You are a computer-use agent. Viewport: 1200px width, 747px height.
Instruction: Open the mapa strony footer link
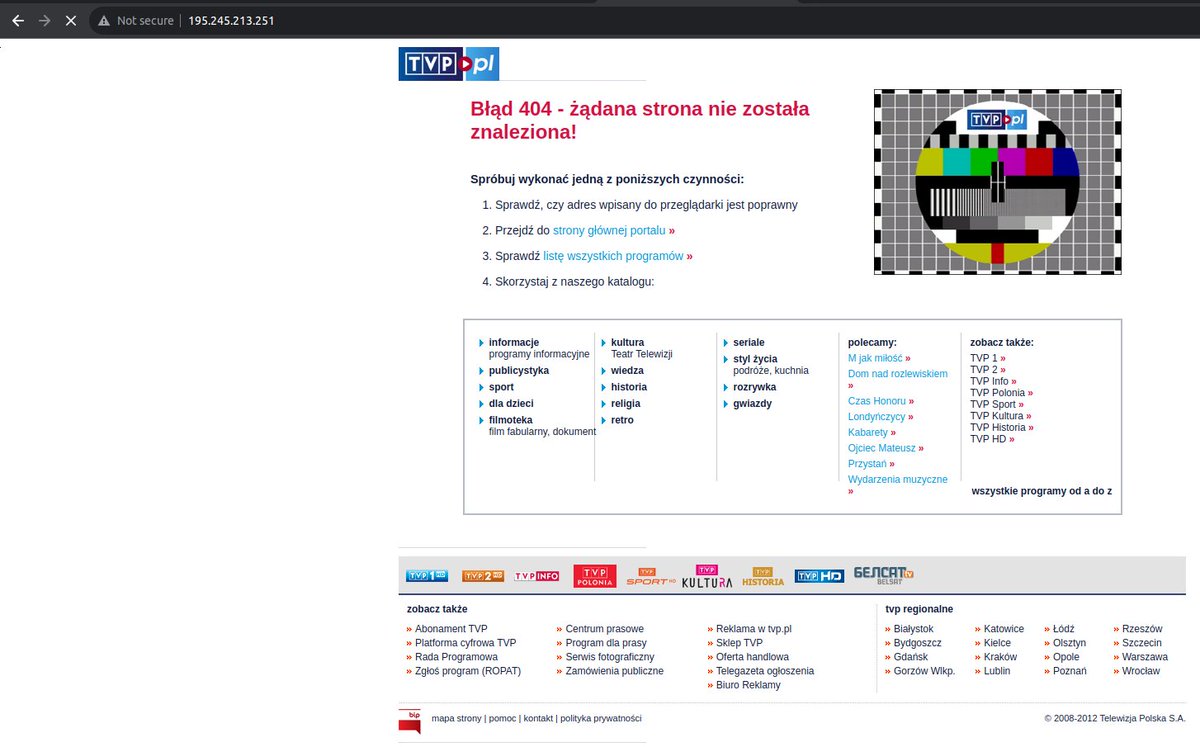(456, 718)
